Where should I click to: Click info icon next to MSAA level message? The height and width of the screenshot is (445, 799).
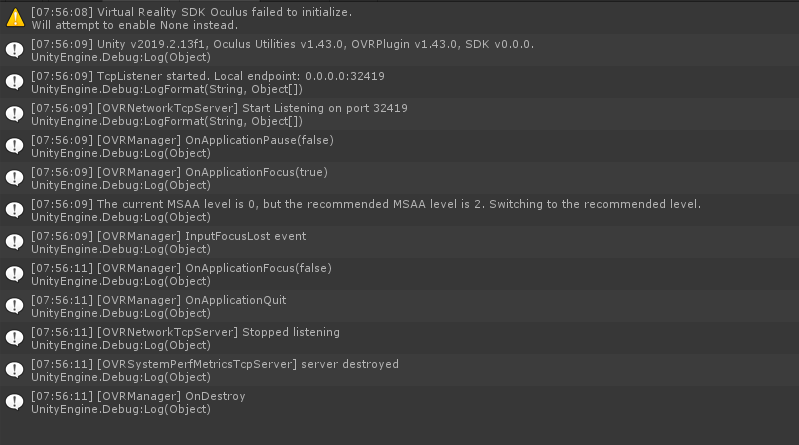[x=14, y=210]
